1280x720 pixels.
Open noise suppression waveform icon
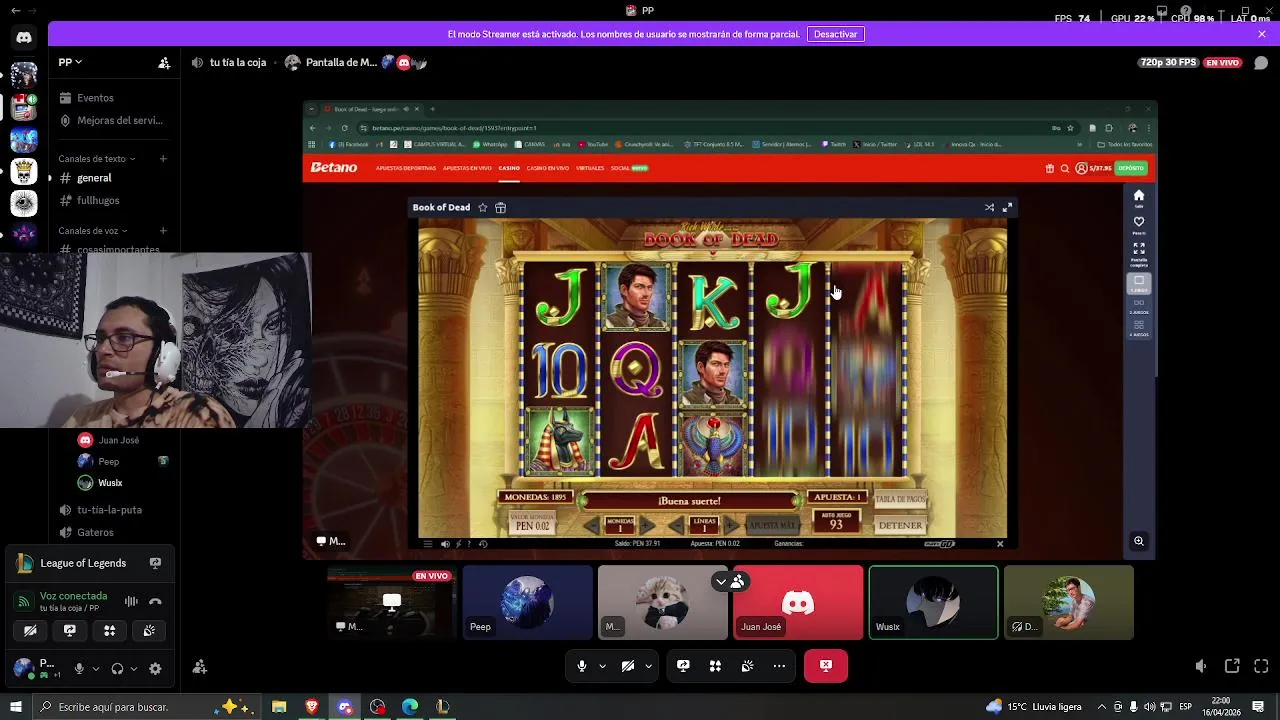(x=131, y=601)
